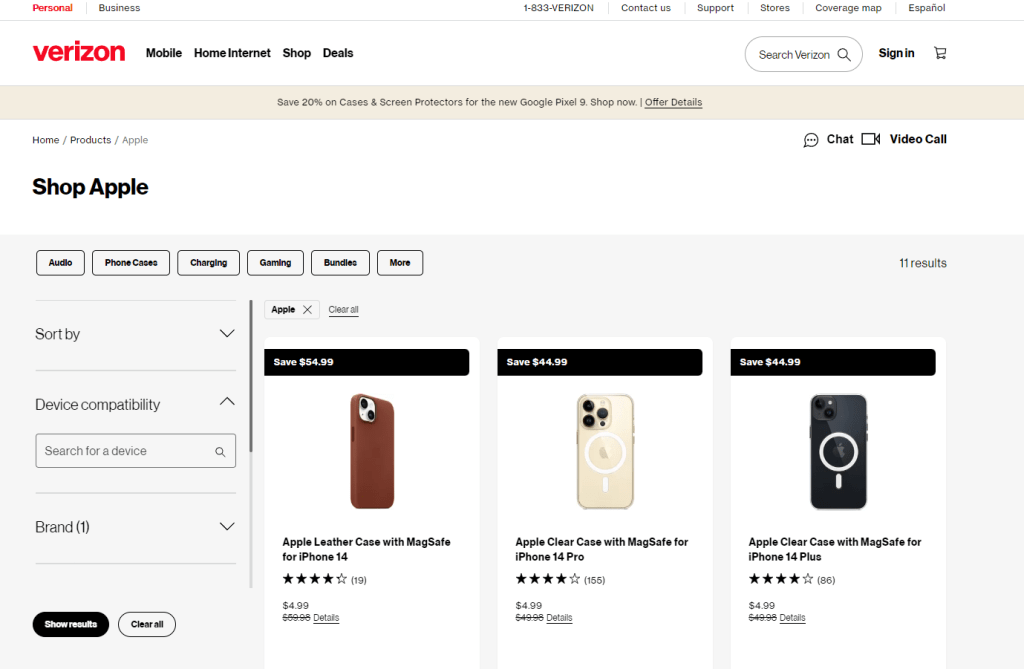This screenshot has width=1024, height=669.
Task: Remove the Apple filter with X icon
Action: 307,310
